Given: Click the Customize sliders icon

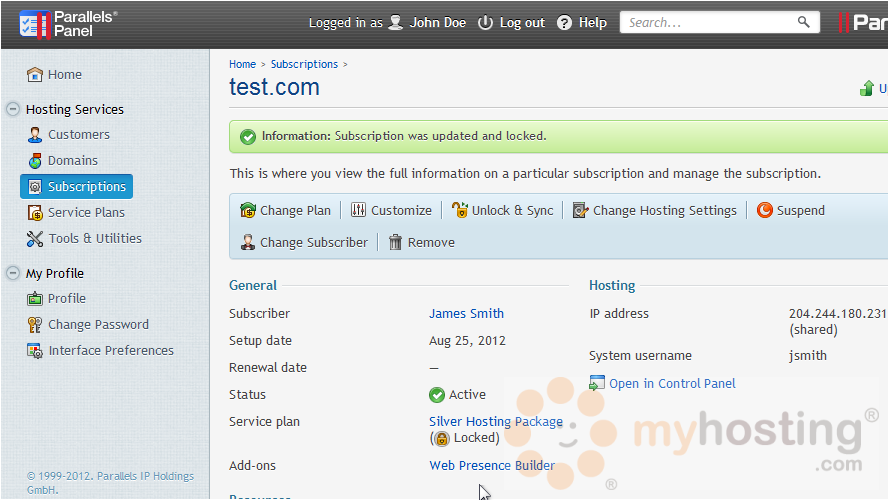Looking at the screenshot, I should click(x=358, y=210).
